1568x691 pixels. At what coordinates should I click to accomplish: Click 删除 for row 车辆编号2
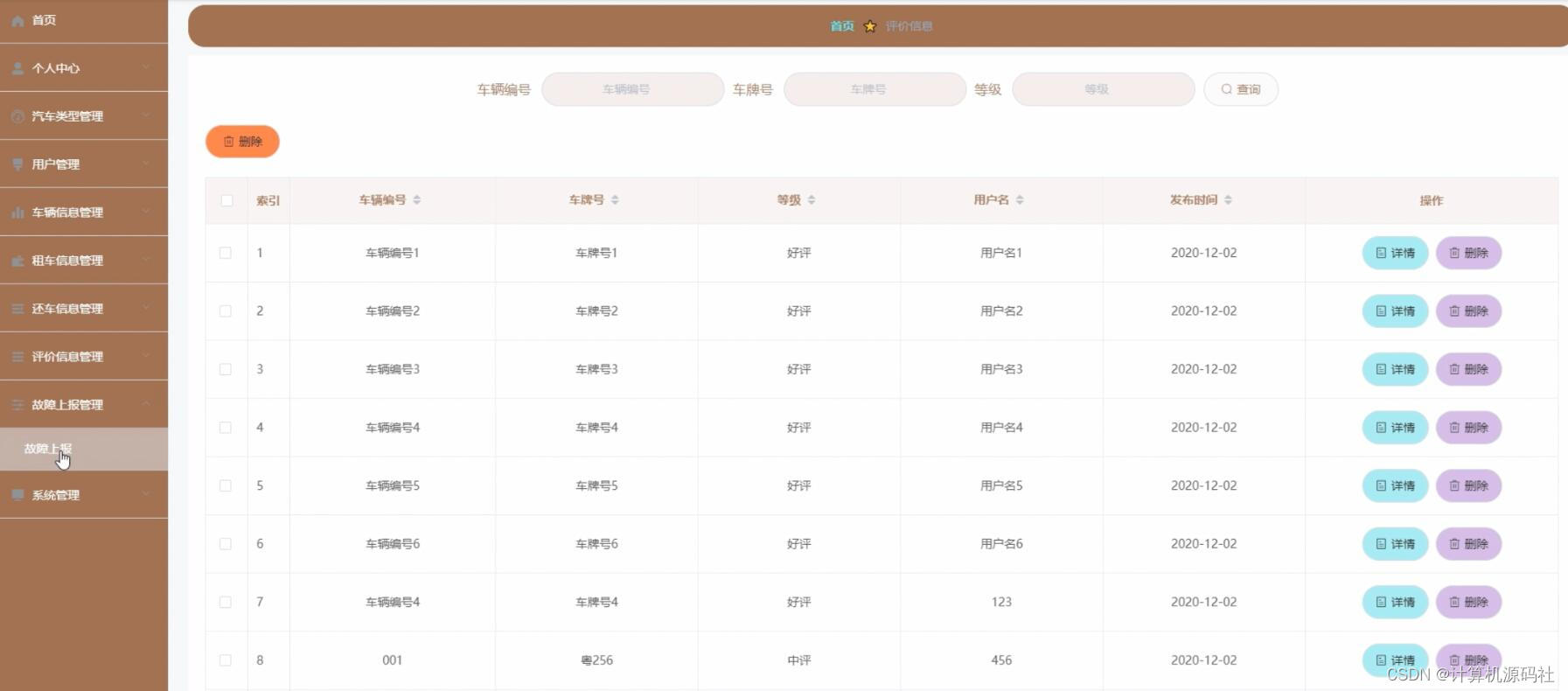(x=1469, y=311)
